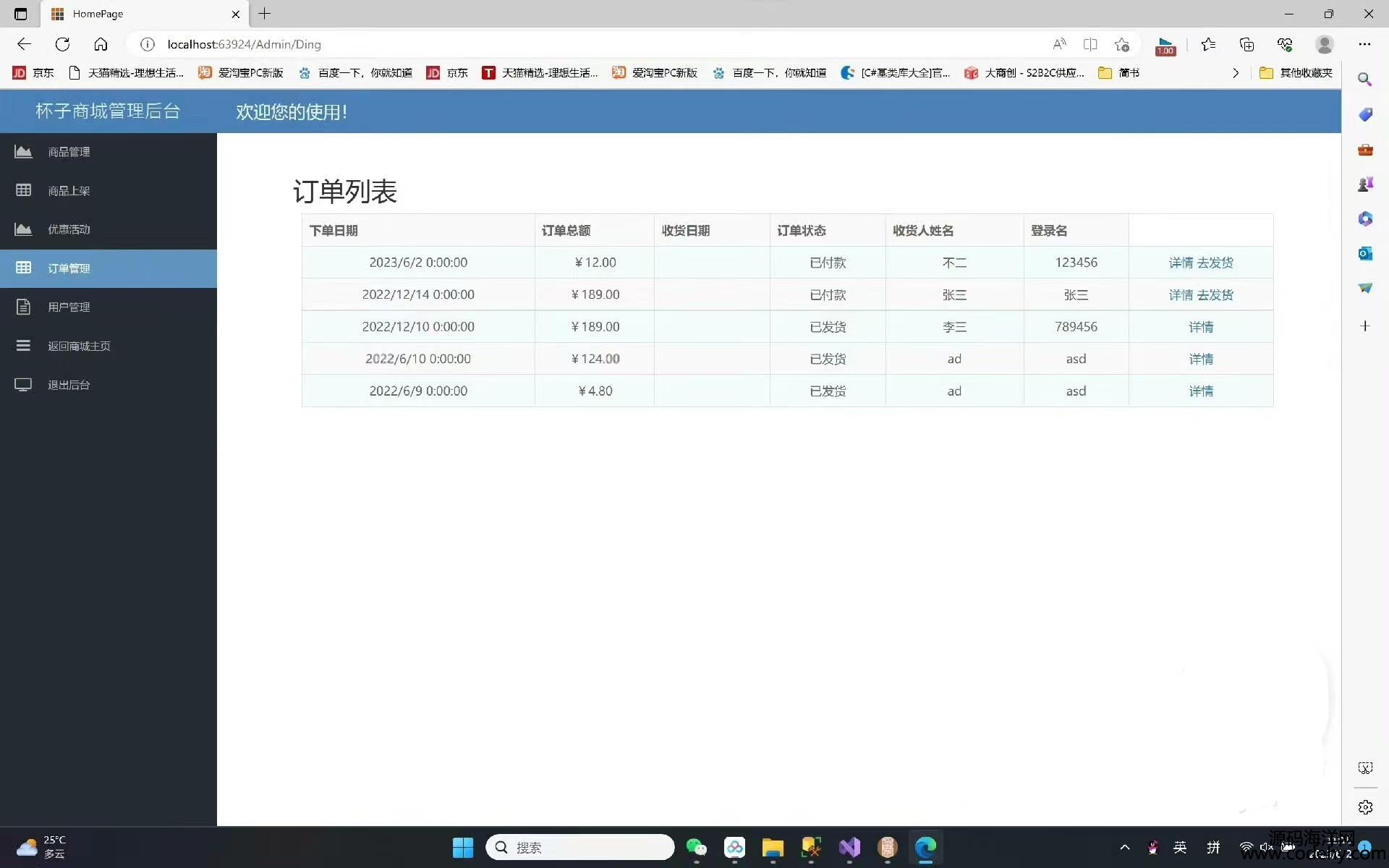Open WeChat from the taskbar
This screenshot has height=868, width=1389.
pyautogui.click(x=696, y=847)
